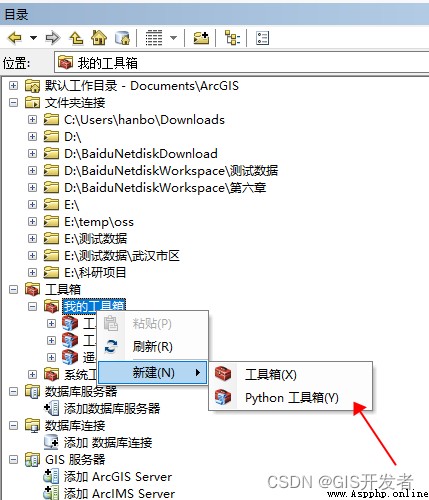Click the red toolbox icon beside 工具箱(X)
This screenshot has height=500, width=429.
(223, 374)
